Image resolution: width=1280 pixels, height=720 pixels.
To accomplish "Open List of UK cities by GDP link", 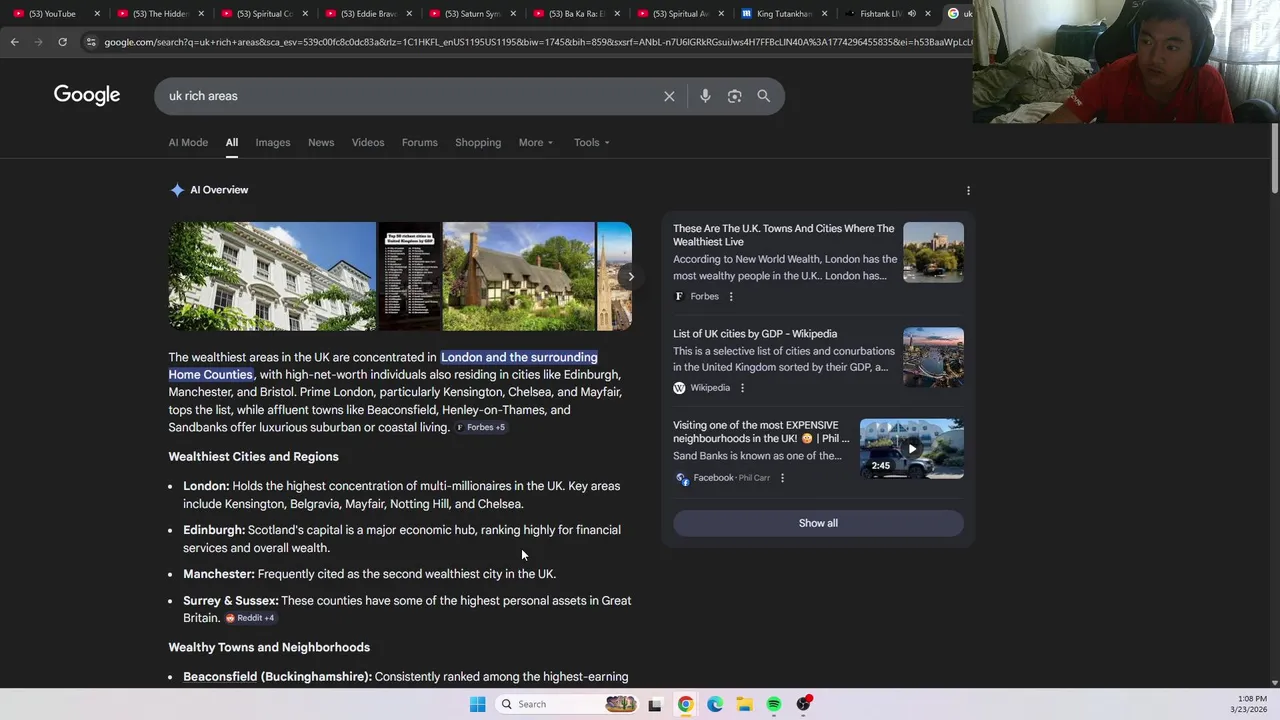I will 755,334.
